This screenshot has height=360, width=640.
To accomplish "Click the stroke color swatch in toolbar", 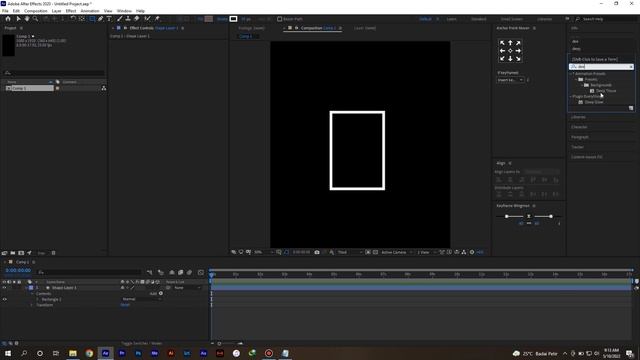I will [x=233, y=19].
